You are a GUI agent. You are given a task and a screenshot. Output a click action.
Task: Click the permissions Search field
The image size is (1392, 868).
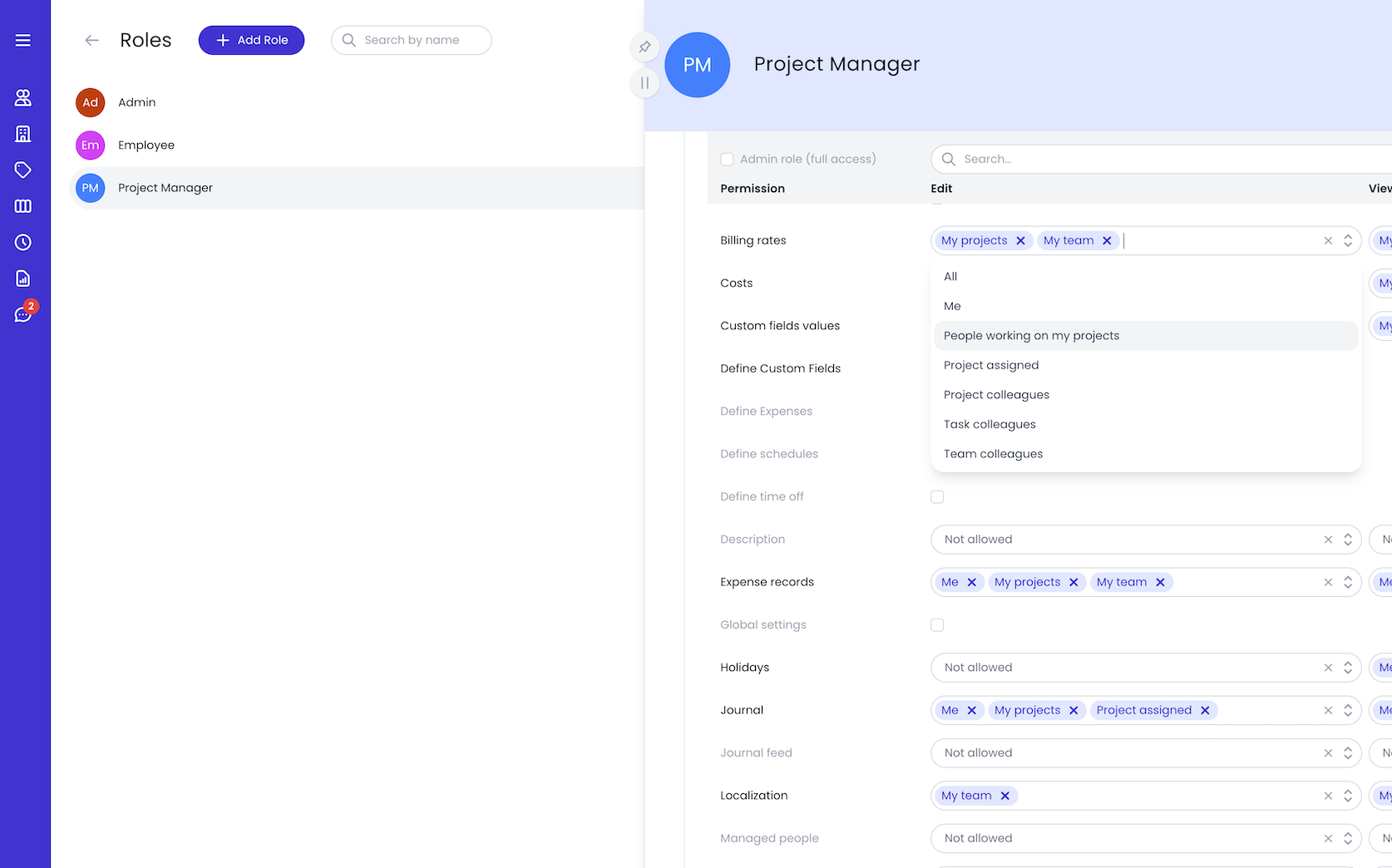click(1162, 159)
